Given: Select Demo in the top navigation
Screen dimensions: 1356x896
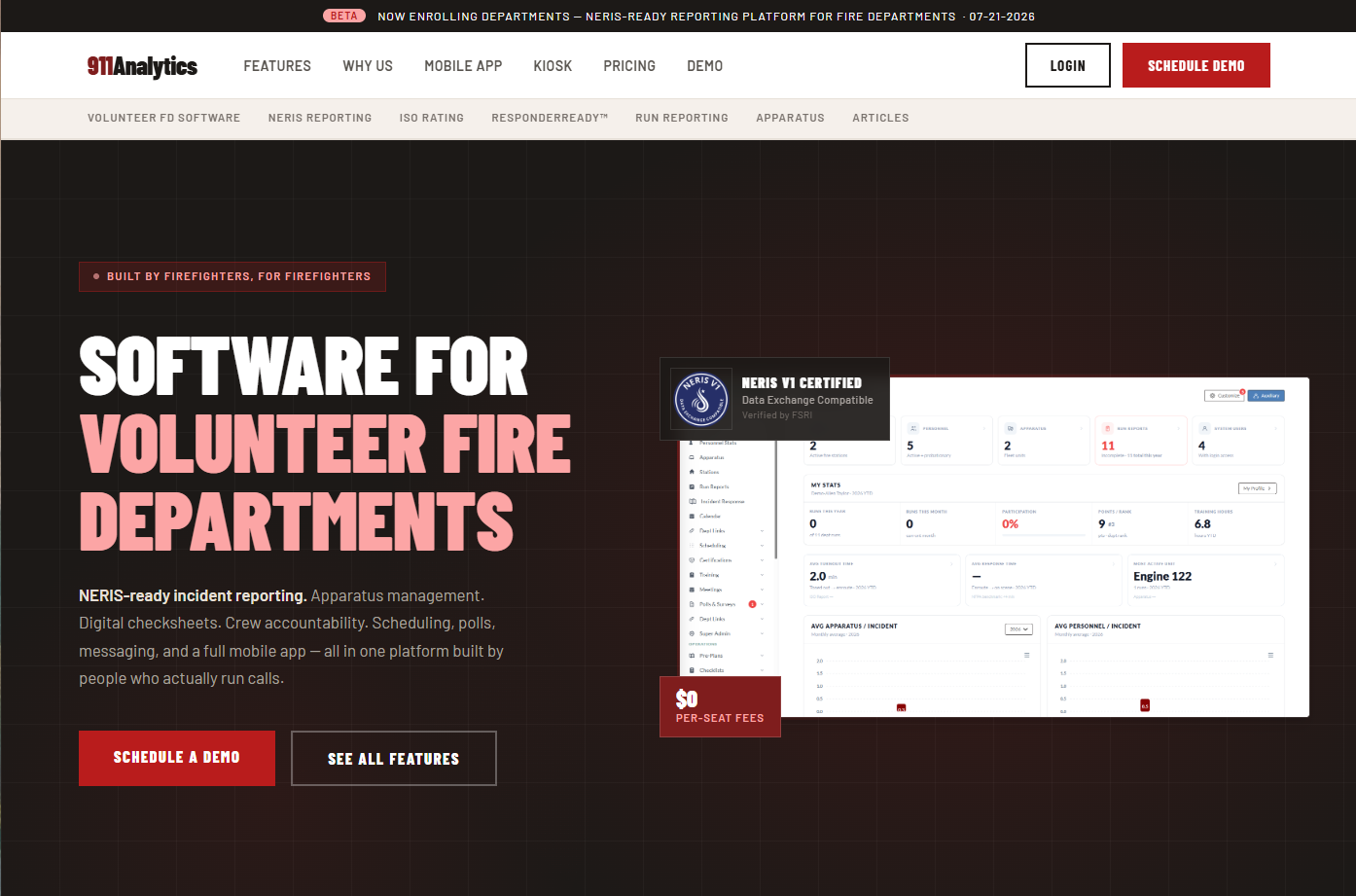Looking at the screenshot, I should [x=704, y=66].
